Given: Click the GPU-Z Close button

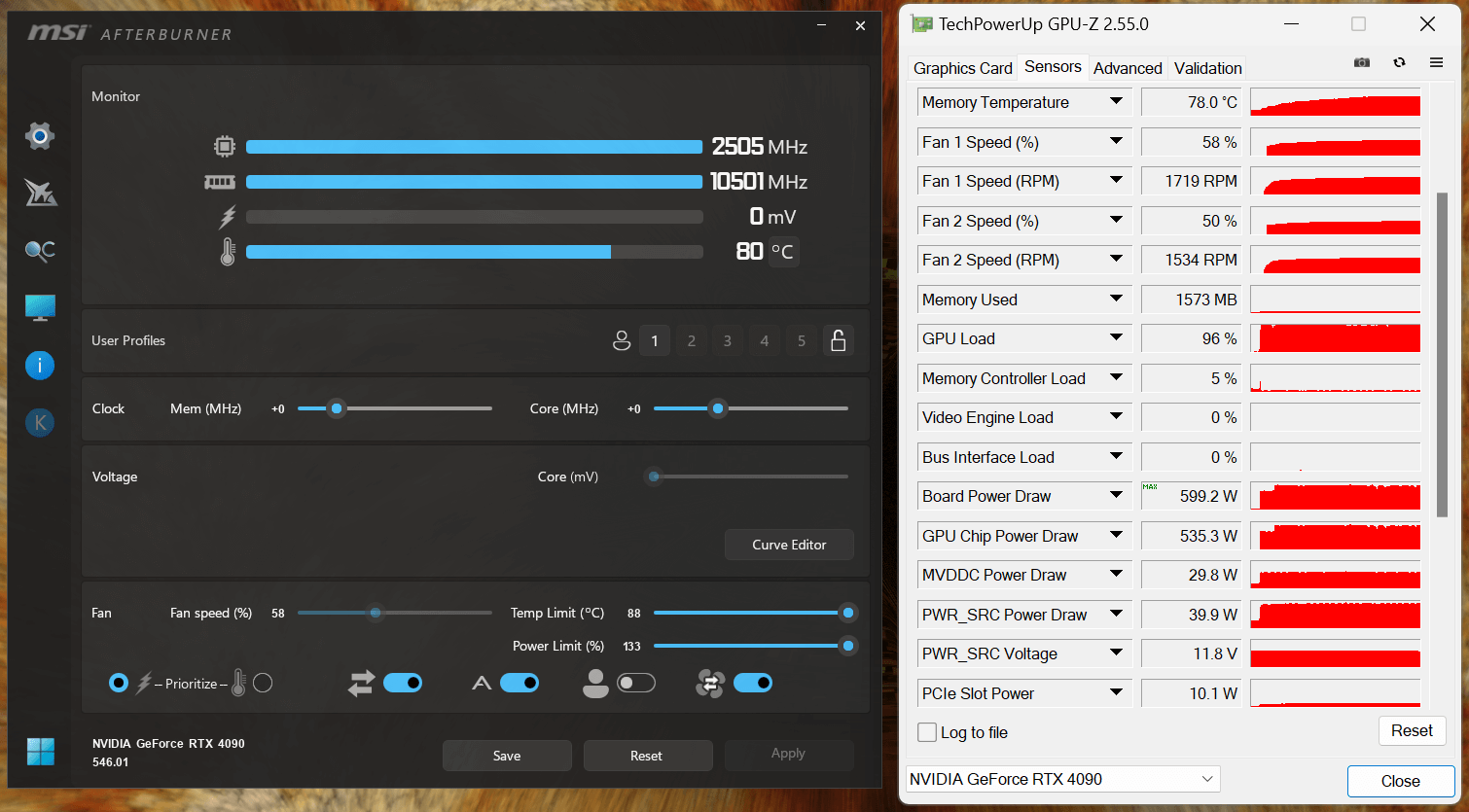Looking at the screenshot, I should (1400, 781).
